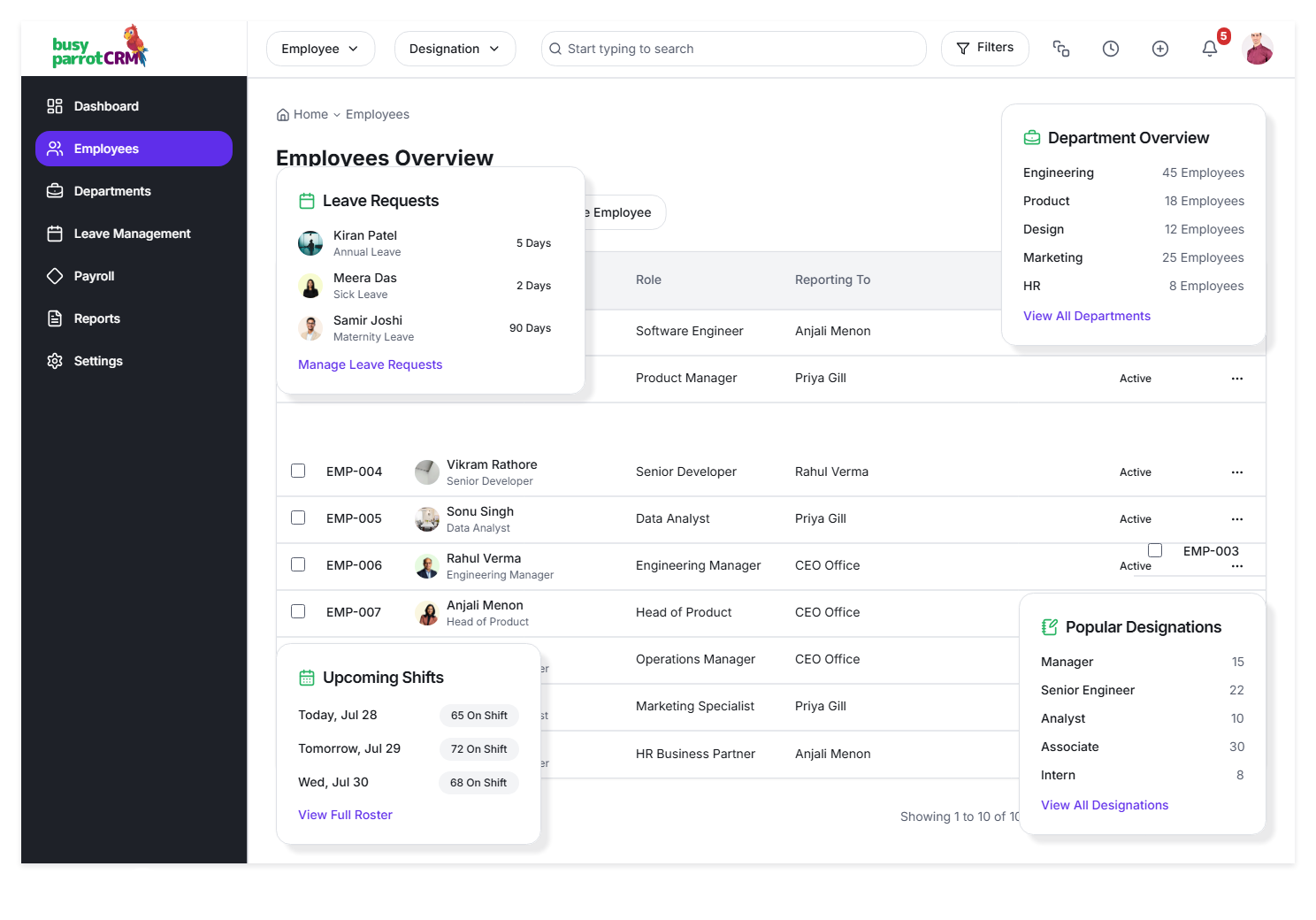
Task: Click the search input field
Action: pyautogui.click(x=734, y=49)
